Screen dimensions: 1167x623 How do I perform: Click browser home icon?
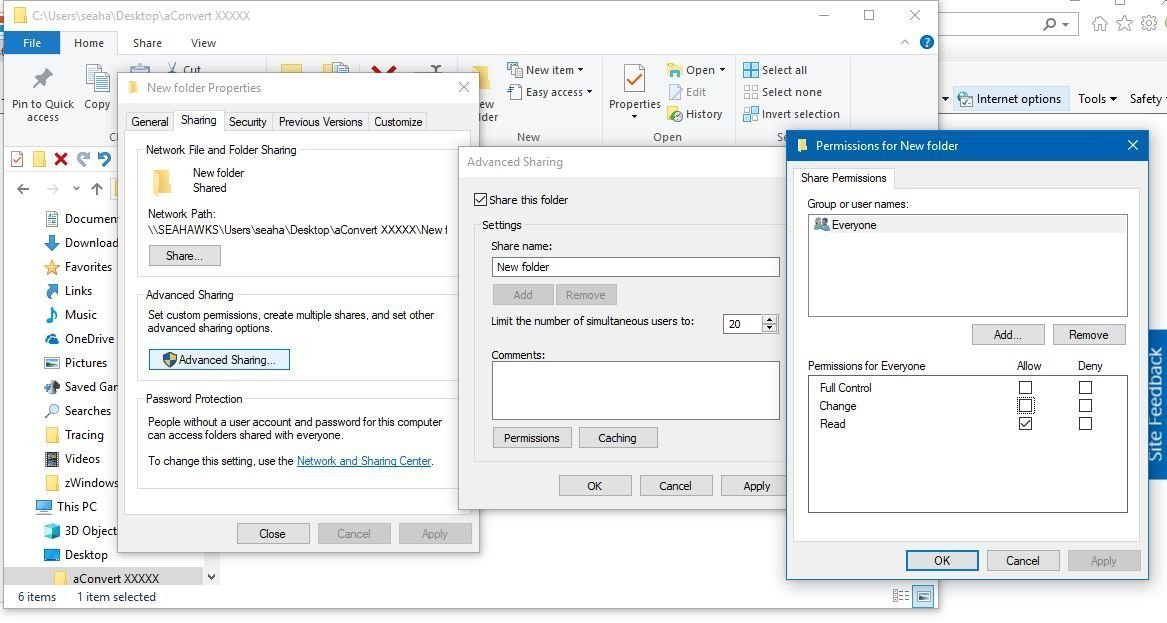point(1099,24)
